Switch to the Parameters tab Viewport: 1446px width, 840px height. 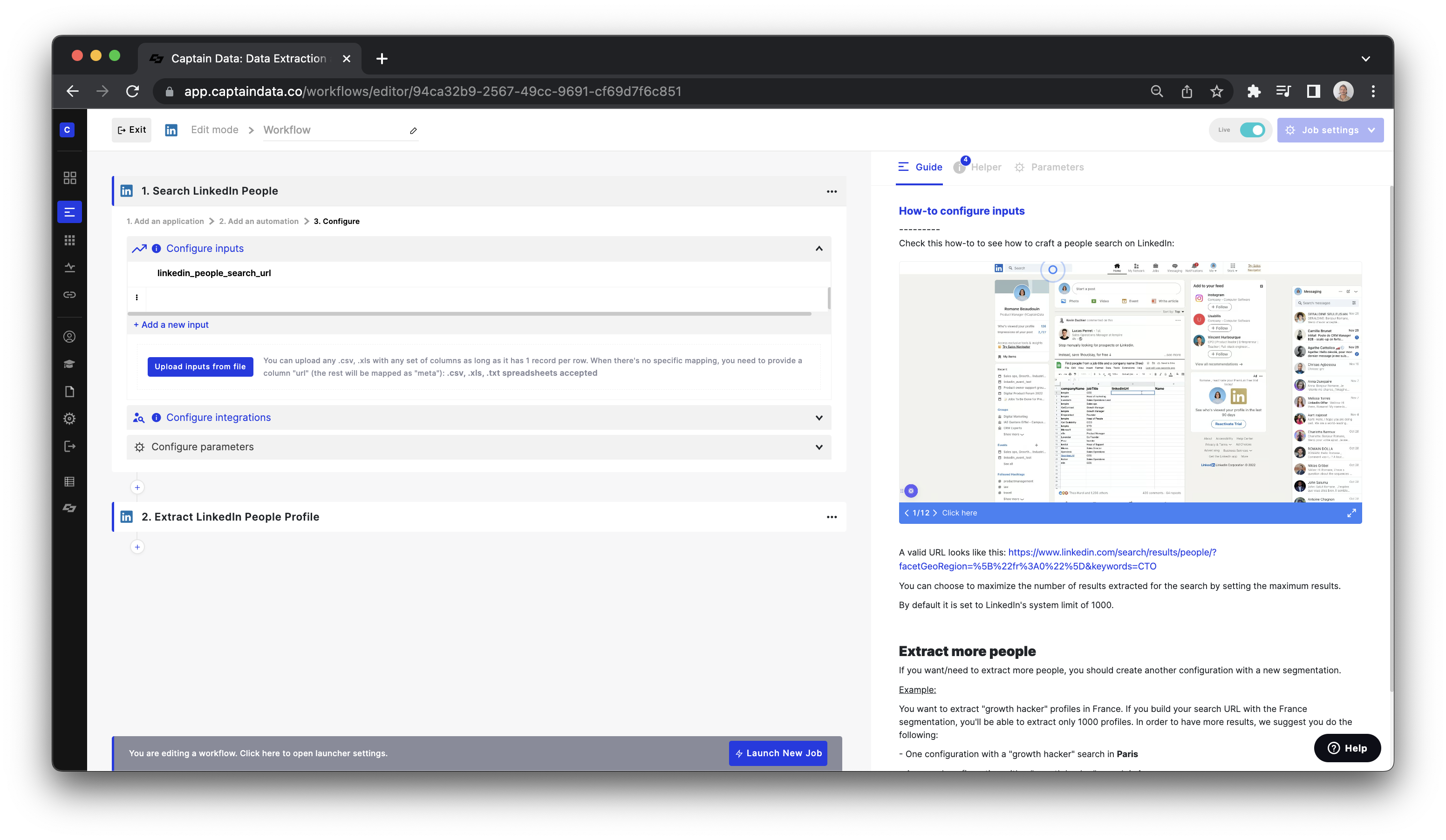coord(1049,168)
